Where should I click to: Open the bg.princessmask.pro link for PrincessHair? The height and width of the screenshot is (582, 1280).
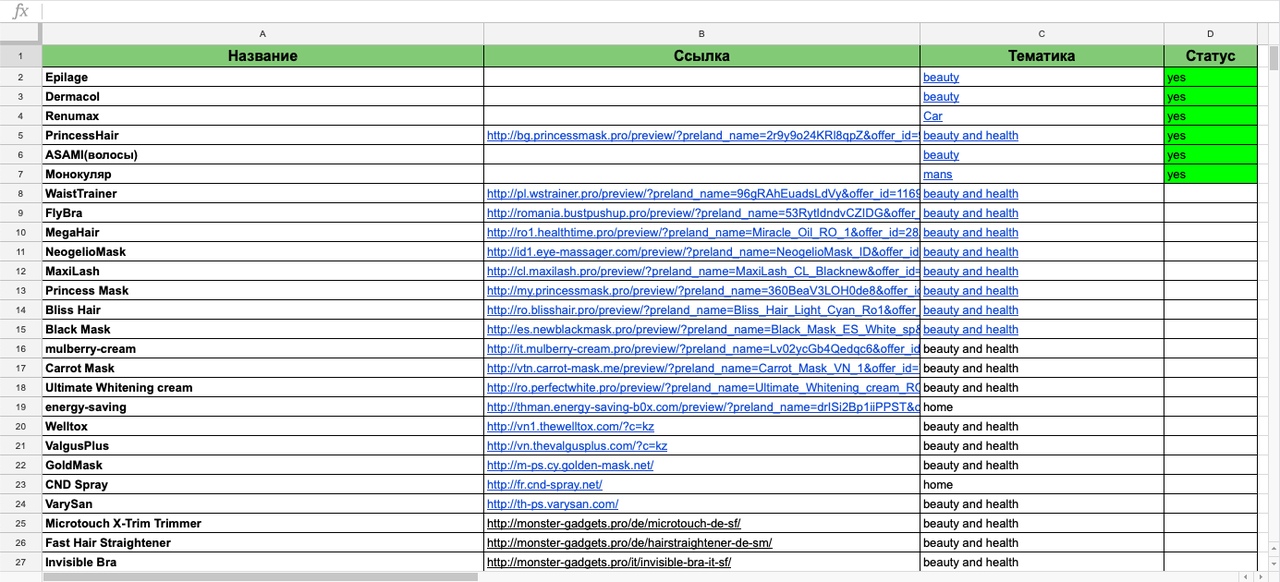702,135
